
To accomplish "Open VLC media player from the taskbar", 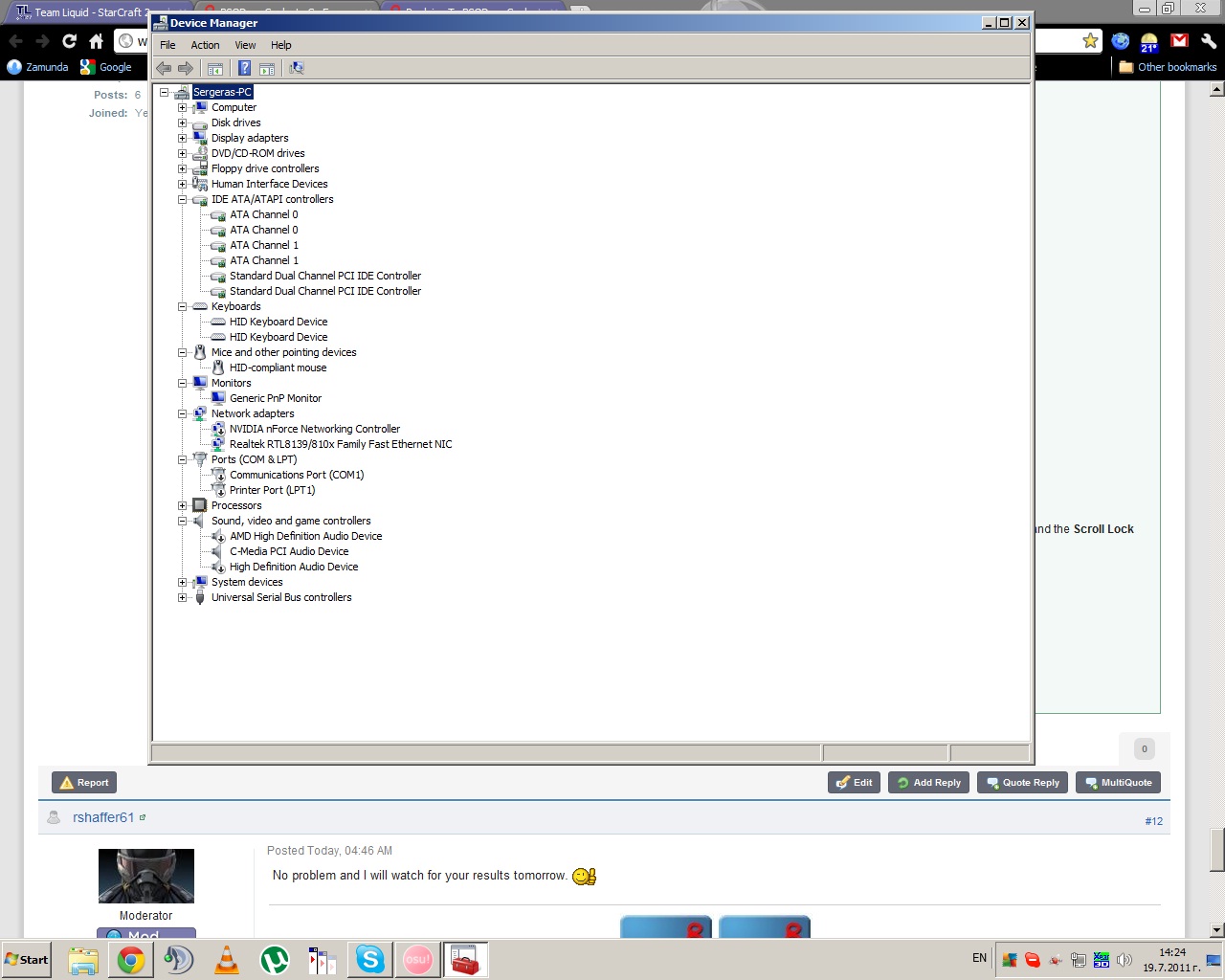I will pyautogui.click(x=227, y=959).
